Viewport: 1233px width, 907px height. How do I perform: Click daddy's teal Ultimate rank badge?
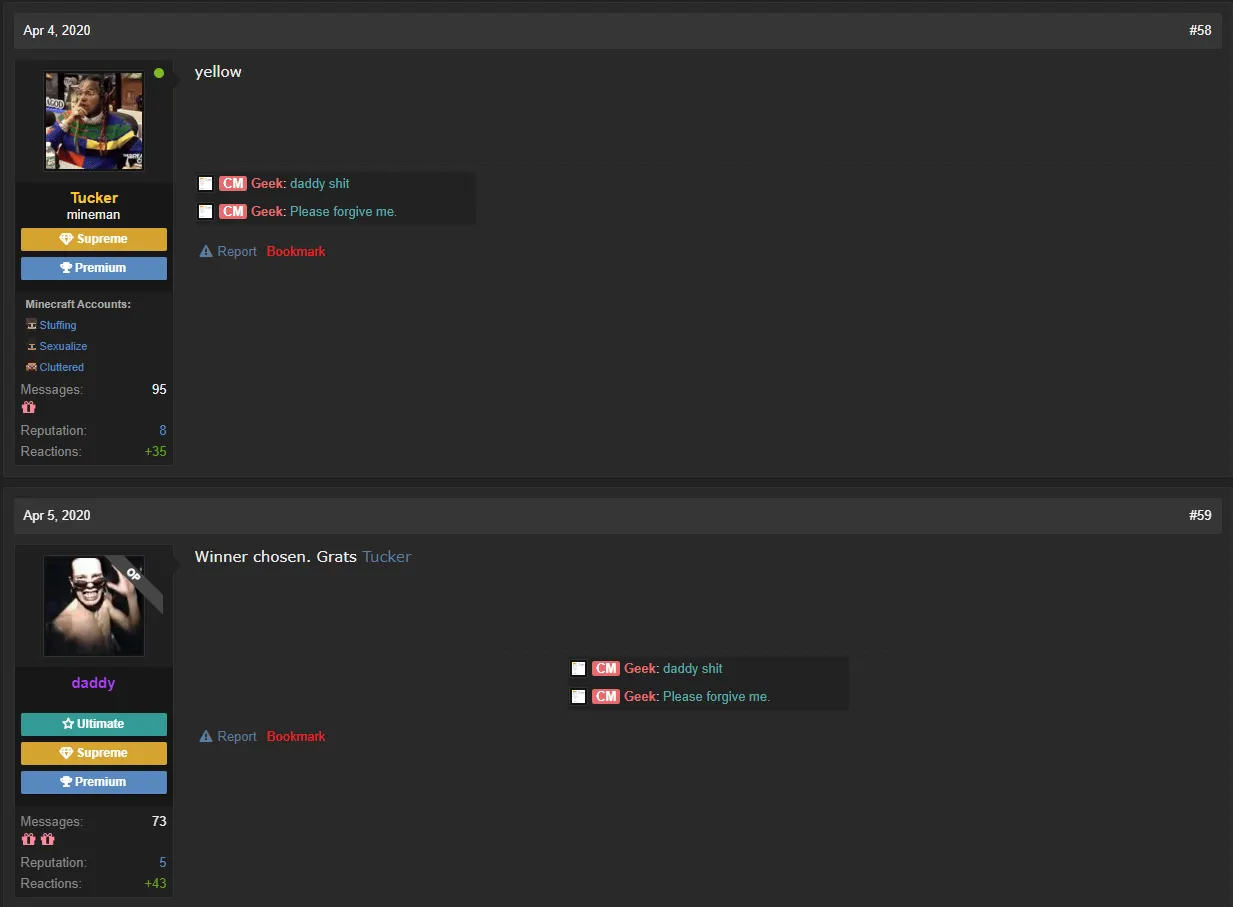(94, 724)
